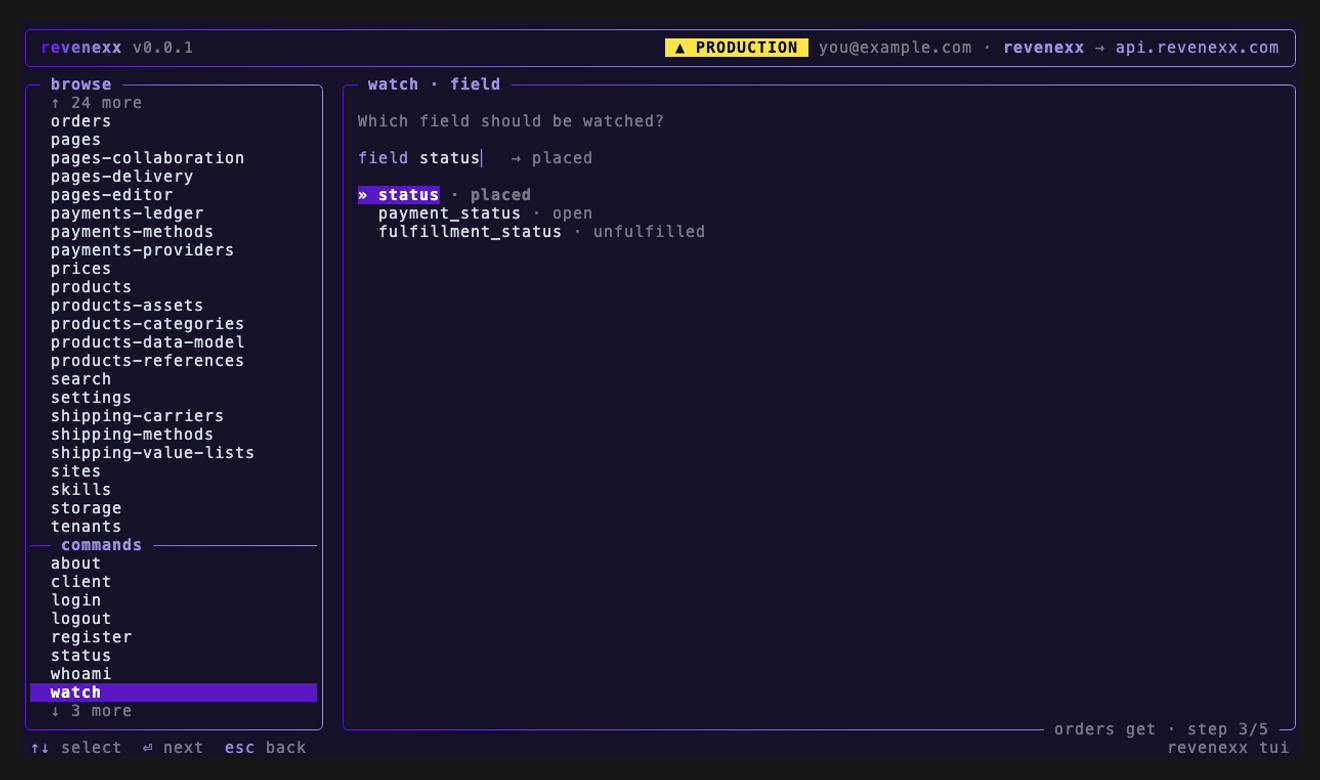Click api.revenexx.com host in header
1320x780 pixels.
coord(1197,48)
